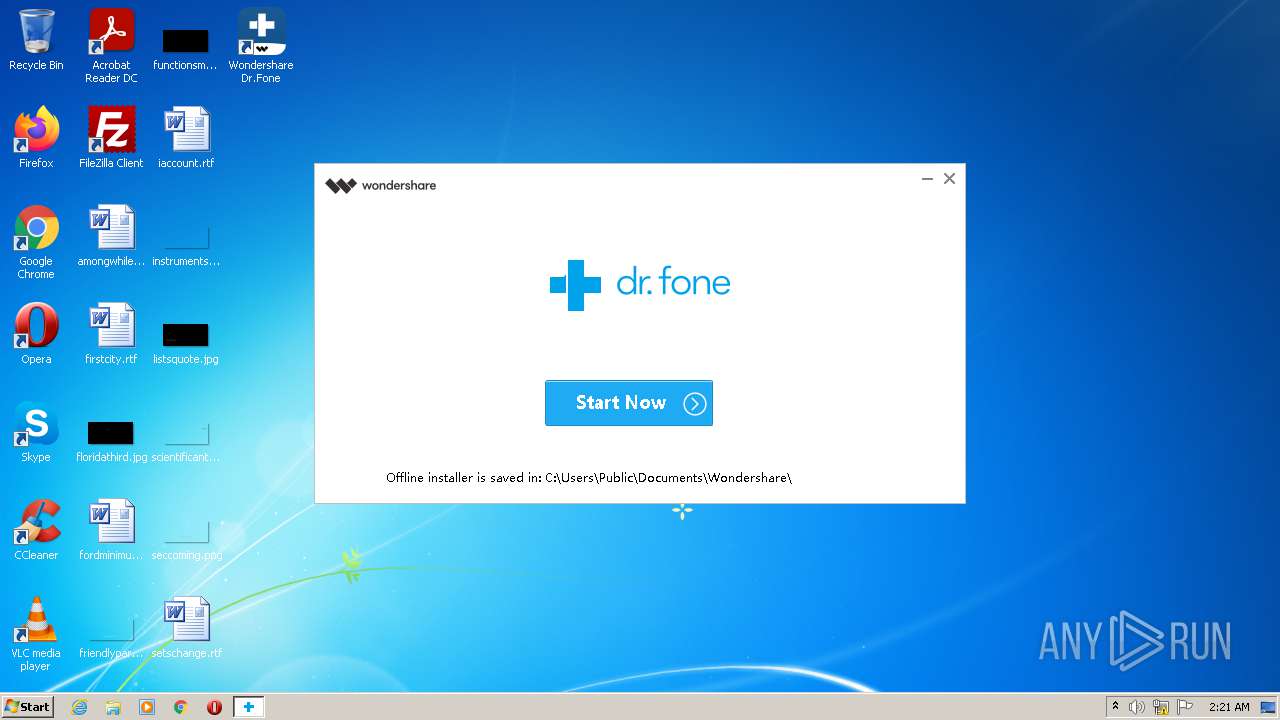Open the Windows Start menu
Screen dimensions: 1280x720
[27, 706]
